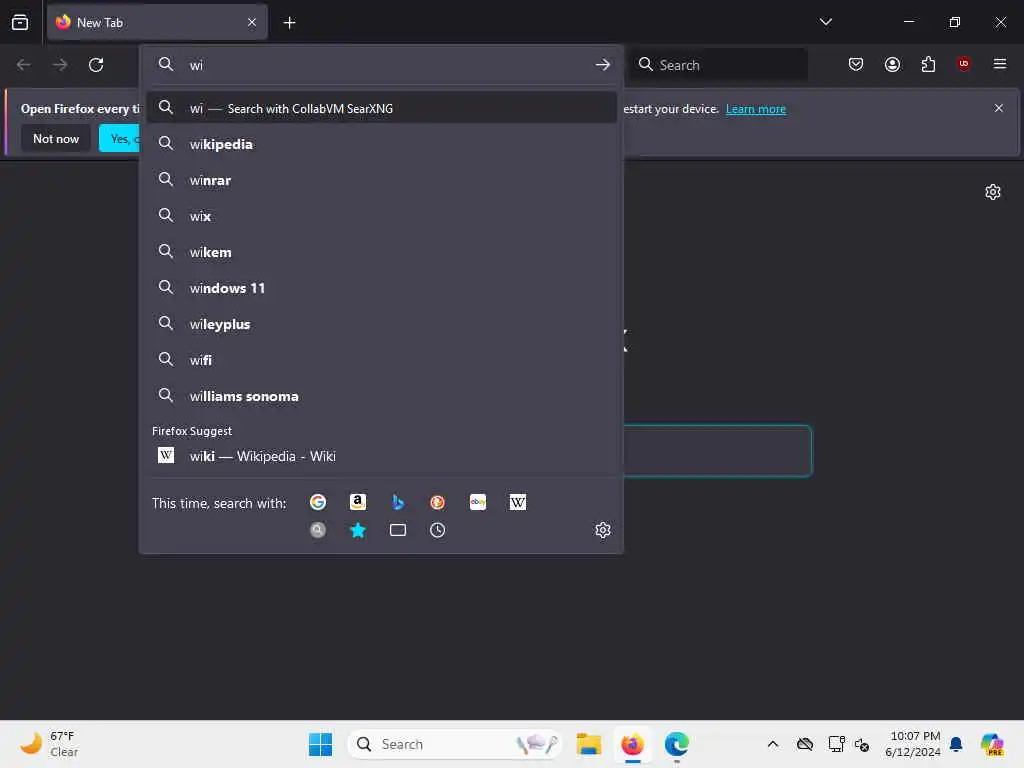Close the New Tab tab
Viewport: 1024px width, 768px height.
pos(252,22)
